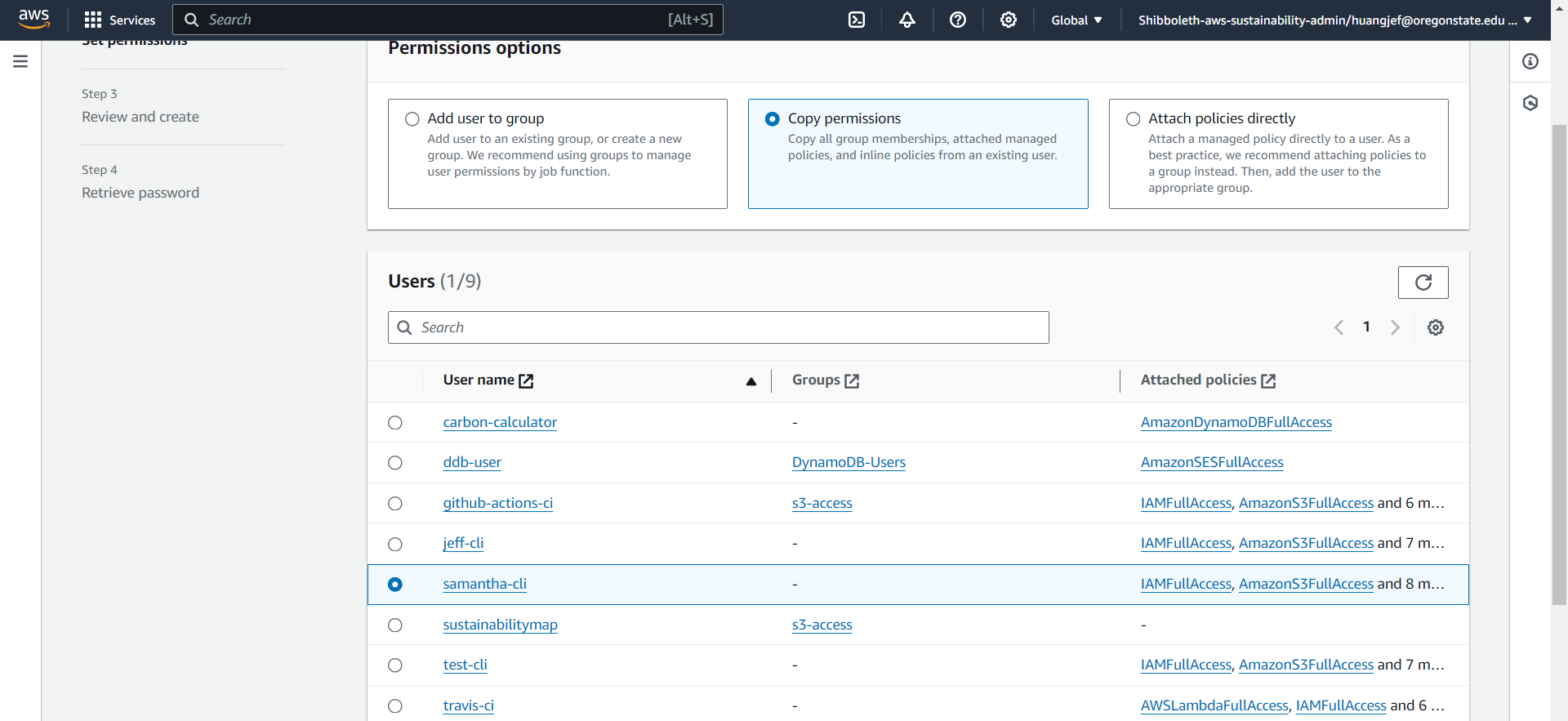Open the help question mark icon

958,20
